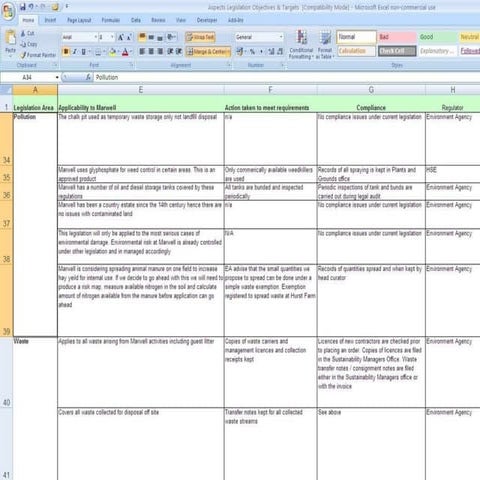Screen dimensions: 480x480
Task: Toggle Wrap Text on selected cell
Action: 200,37
